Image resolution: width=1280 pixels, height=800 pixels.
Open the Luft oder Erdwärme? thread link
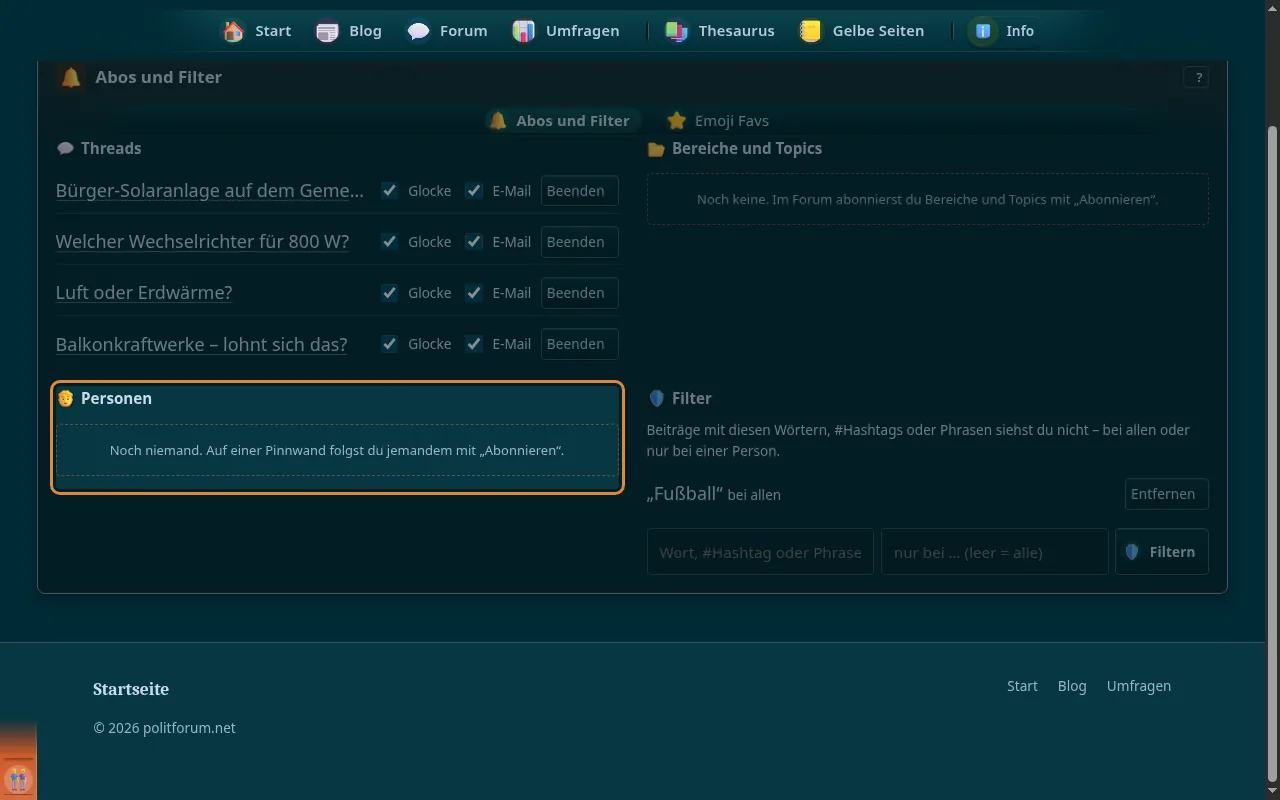pos(144,292)
